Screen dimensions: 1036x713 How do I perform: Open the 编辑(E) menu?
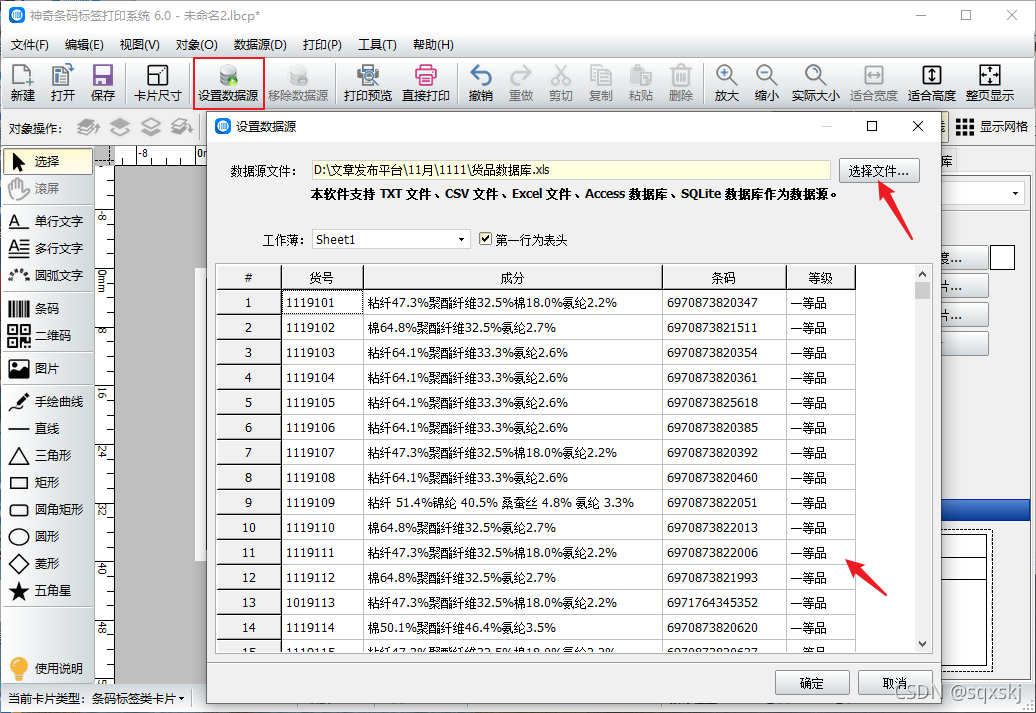point(84,45)
